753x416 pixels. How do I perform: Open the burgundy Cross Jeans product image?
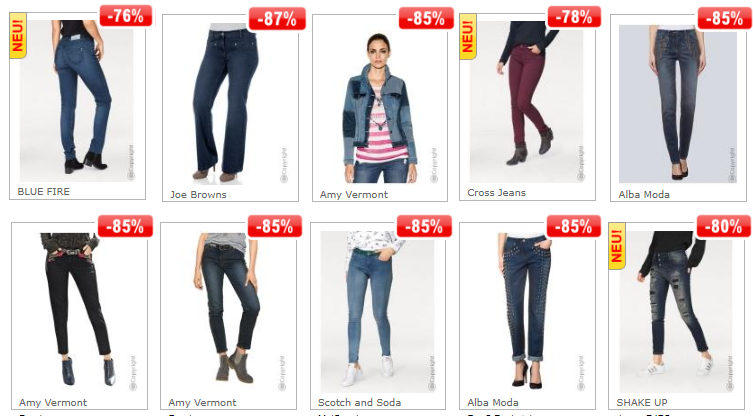click(x=527, y=102)
